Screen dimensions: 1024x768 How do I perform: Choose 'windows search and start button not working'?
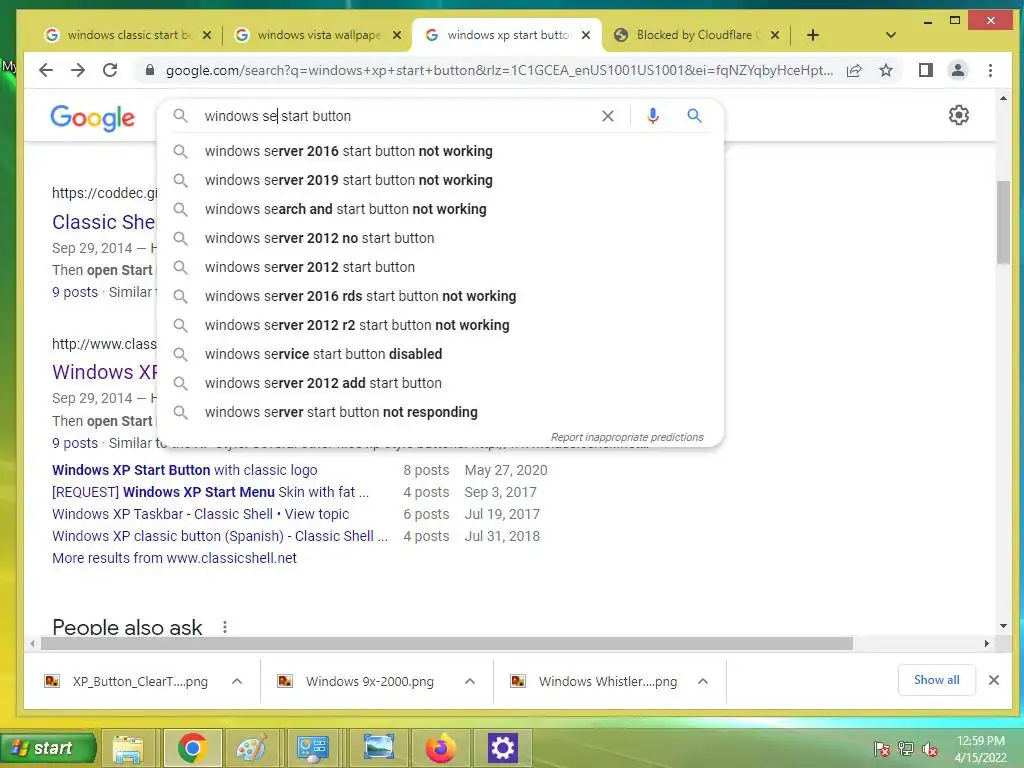[x=441, y=209]
